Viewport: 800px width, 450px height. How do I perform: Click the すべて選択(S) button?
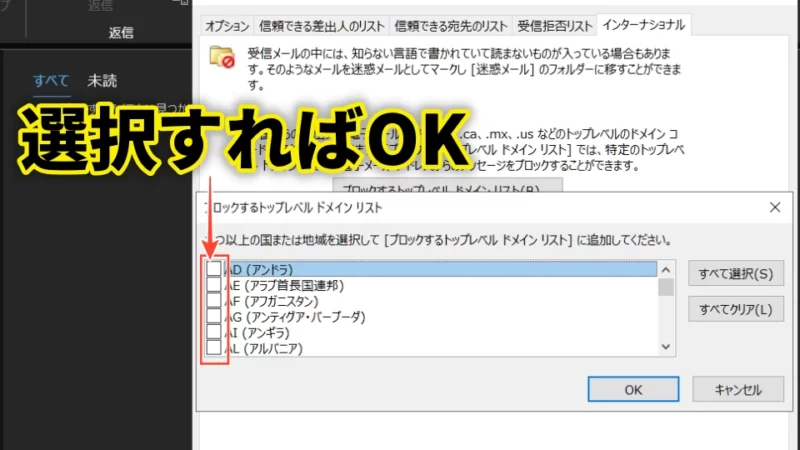736,274
